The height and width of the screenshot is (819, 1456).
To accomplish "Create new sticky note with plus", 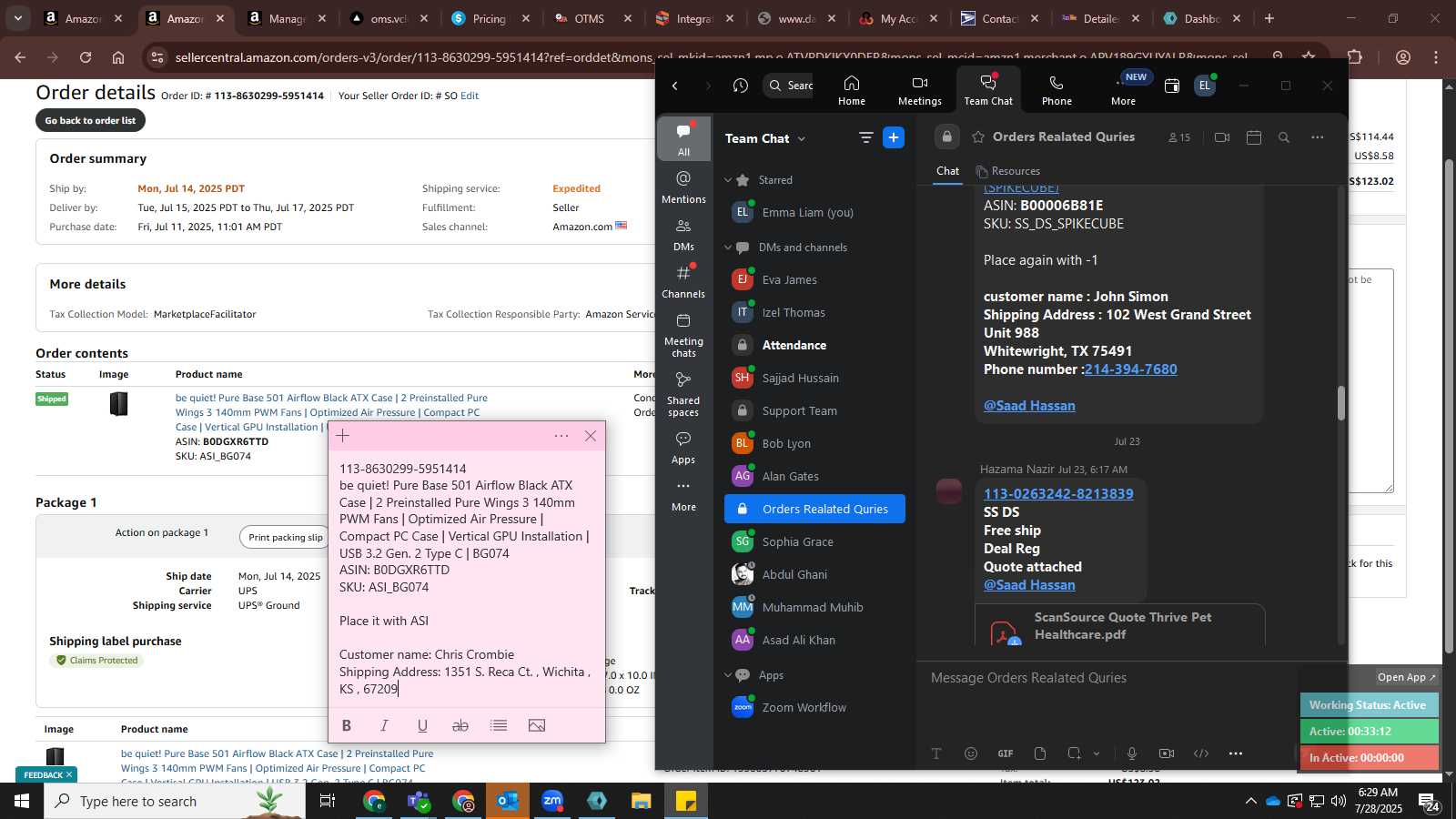I will (x=343, y=436).
